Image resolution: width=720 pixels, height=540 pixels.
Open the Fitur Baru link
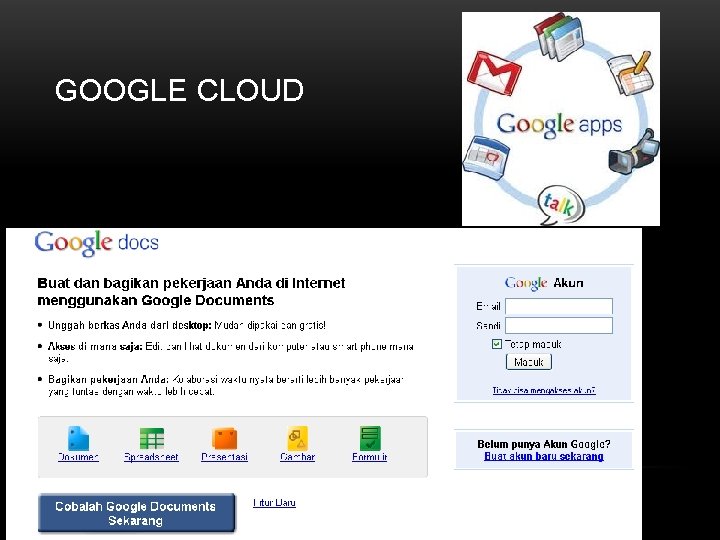pyautogui.click(x=274, y=503)
